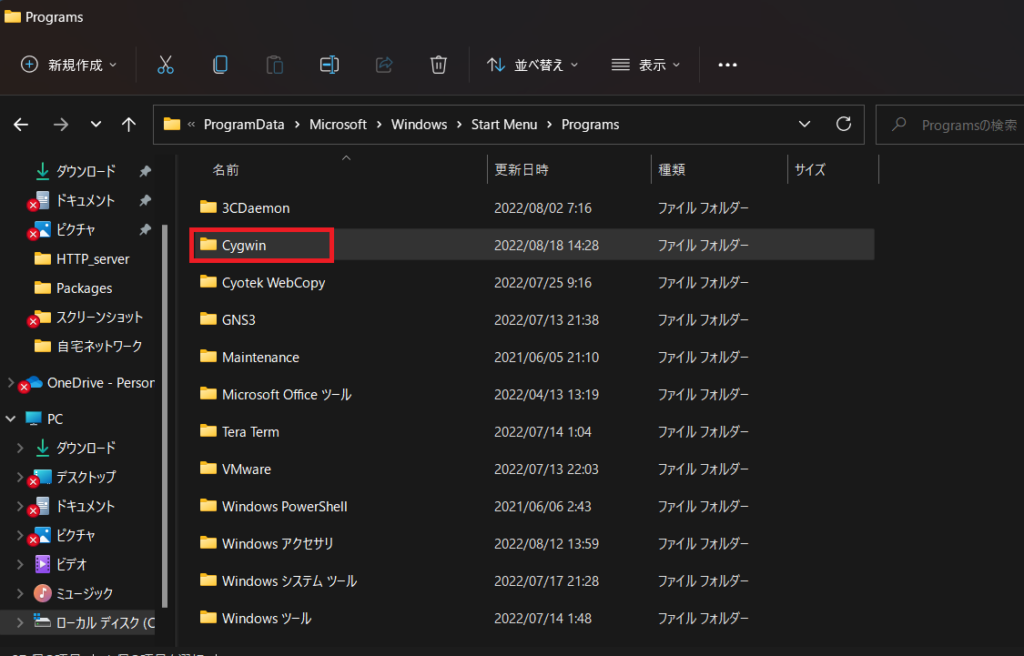Screen dimensions: 1024x656
Task: Click Windows in address breadcrumb
Action: [x=419, y=124]
